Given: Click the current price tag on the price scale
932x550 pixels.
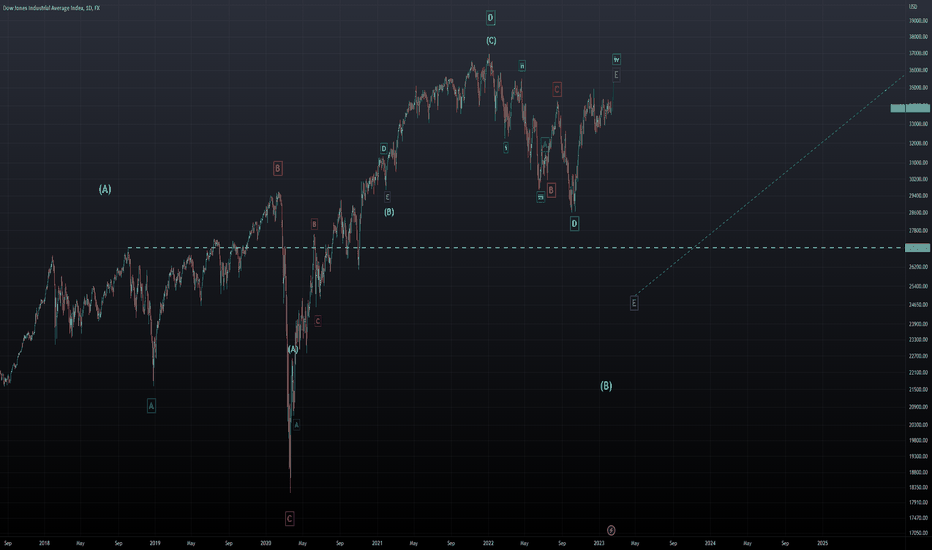Looking at the screenshot, I should pos(910,108).
